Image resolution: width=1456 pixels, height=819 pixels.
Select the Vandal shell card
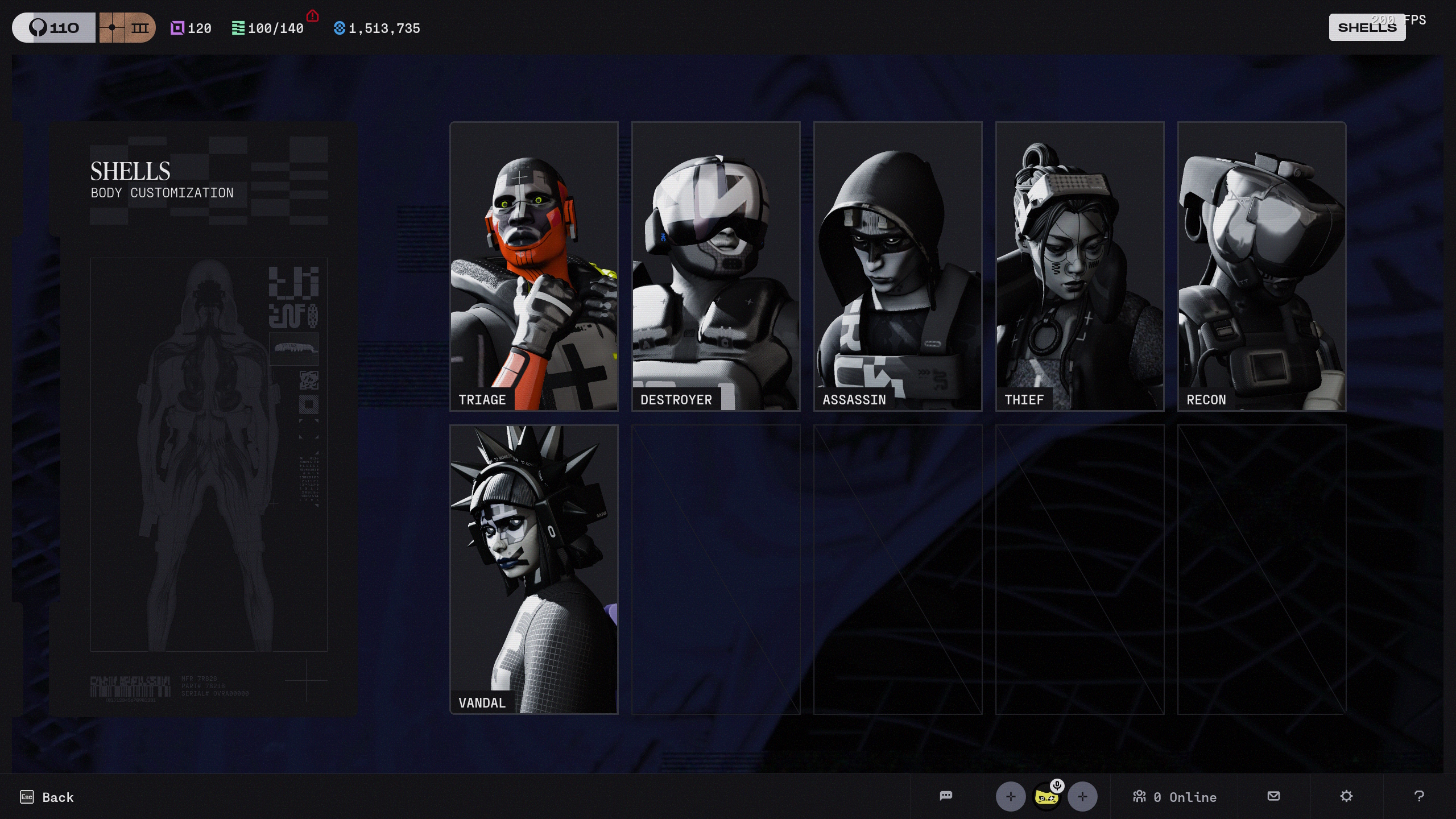[533, 569]
